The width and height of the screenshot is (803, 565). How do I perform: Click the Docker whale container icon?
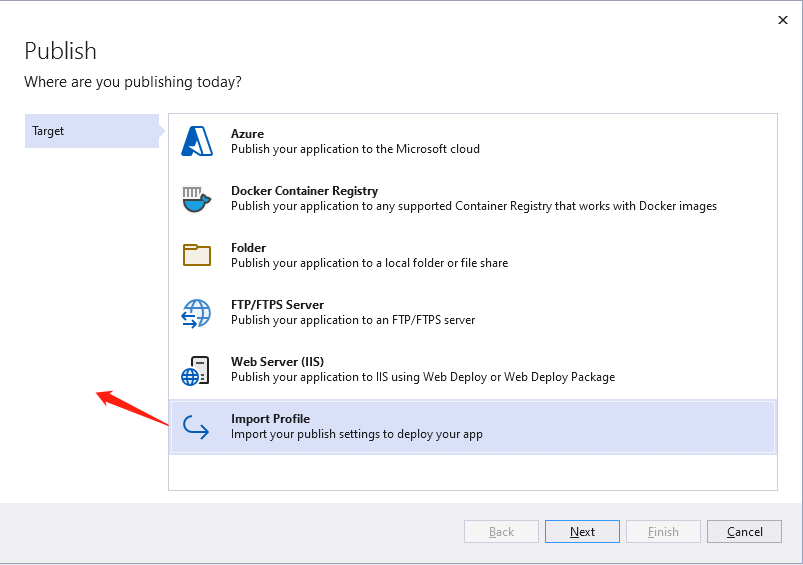coord(197,199)
